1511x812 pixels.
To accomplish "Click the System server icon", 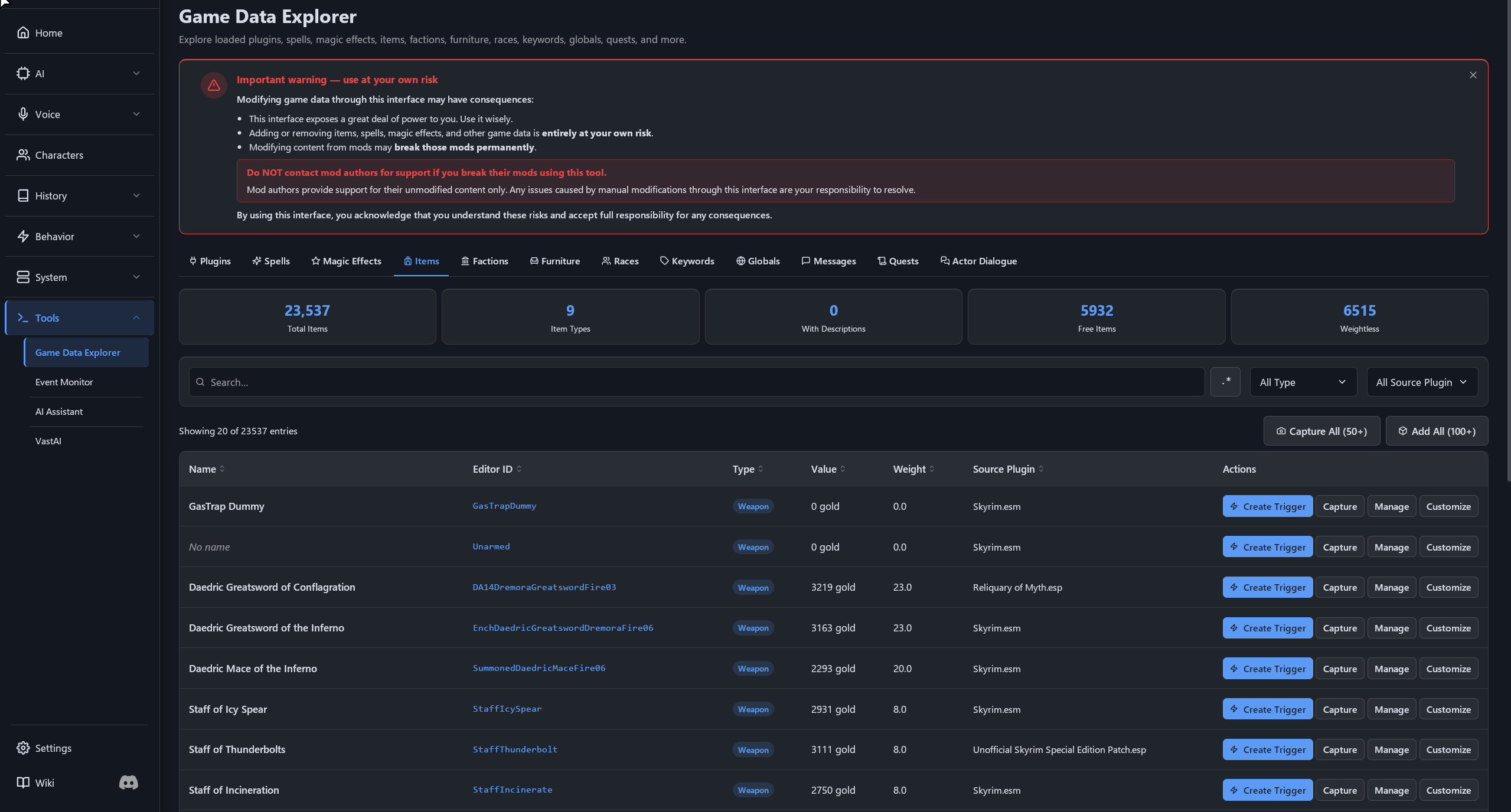I will click(23, 277).
